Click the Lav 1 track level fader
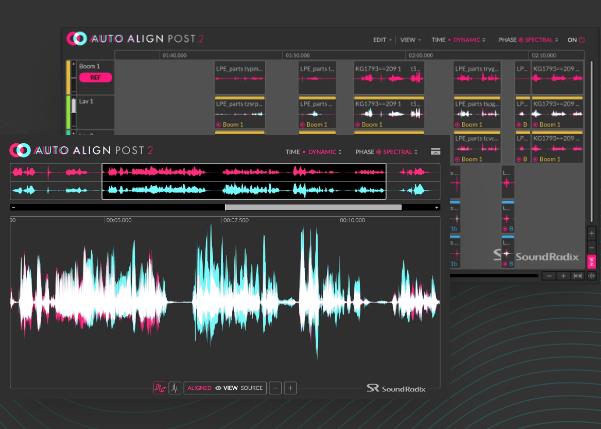 (74, 106)
